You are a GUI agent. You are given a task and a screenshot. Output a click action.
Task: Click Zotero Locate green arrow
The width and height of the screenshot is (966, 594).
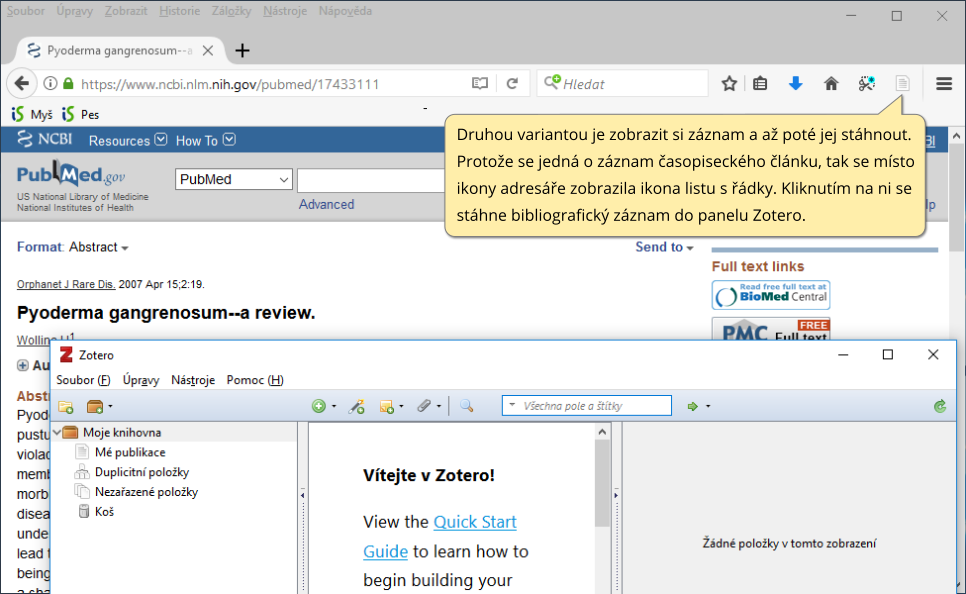click(692, 407)
